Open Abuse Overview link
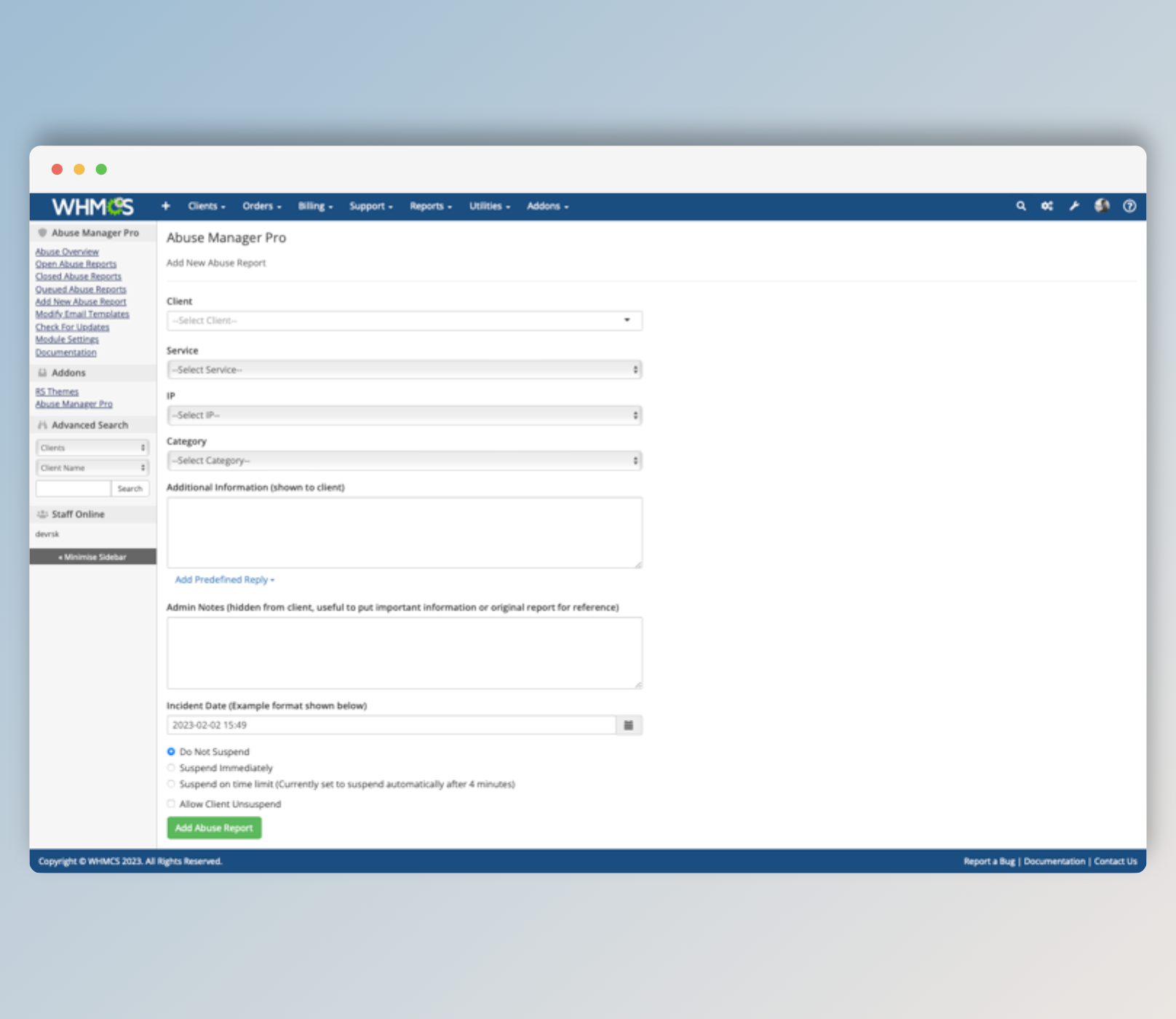Viewport: 1176px width, 1019px height. (67, 252)
